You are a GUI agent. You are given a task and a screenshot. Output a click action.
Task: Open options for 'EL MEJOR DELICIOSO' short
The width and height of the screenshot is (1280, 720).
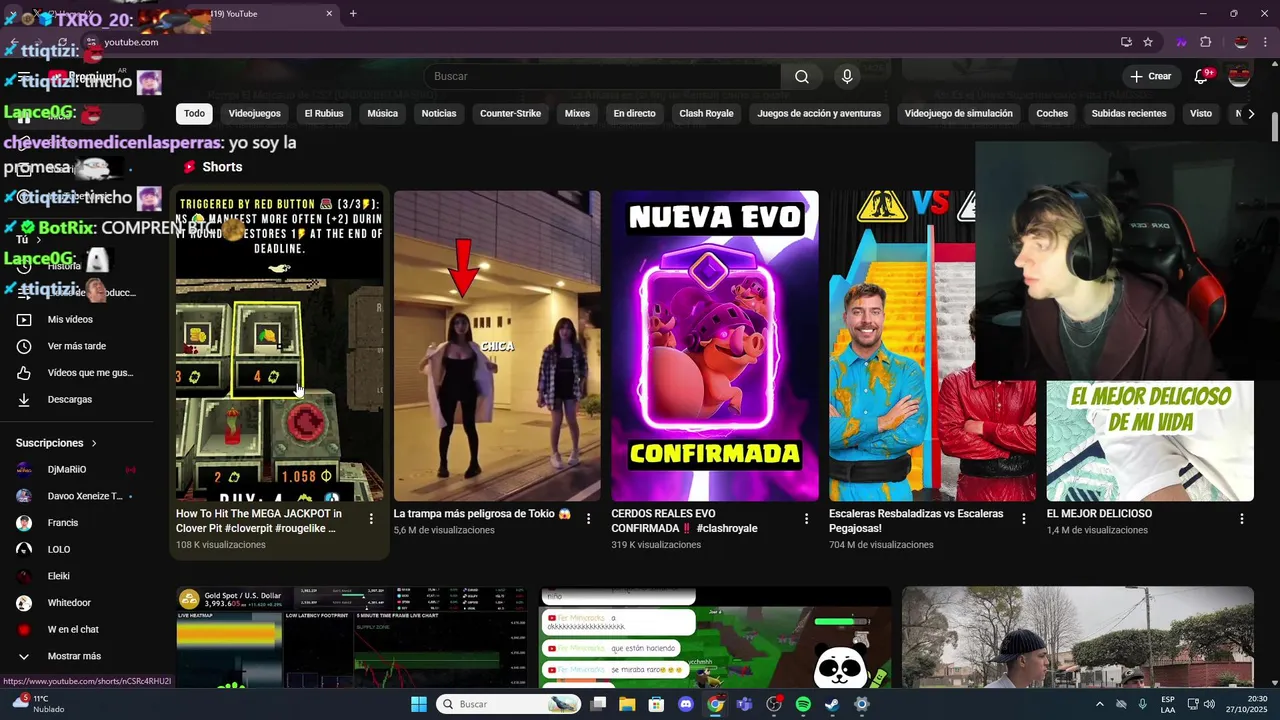point(1242,519)
